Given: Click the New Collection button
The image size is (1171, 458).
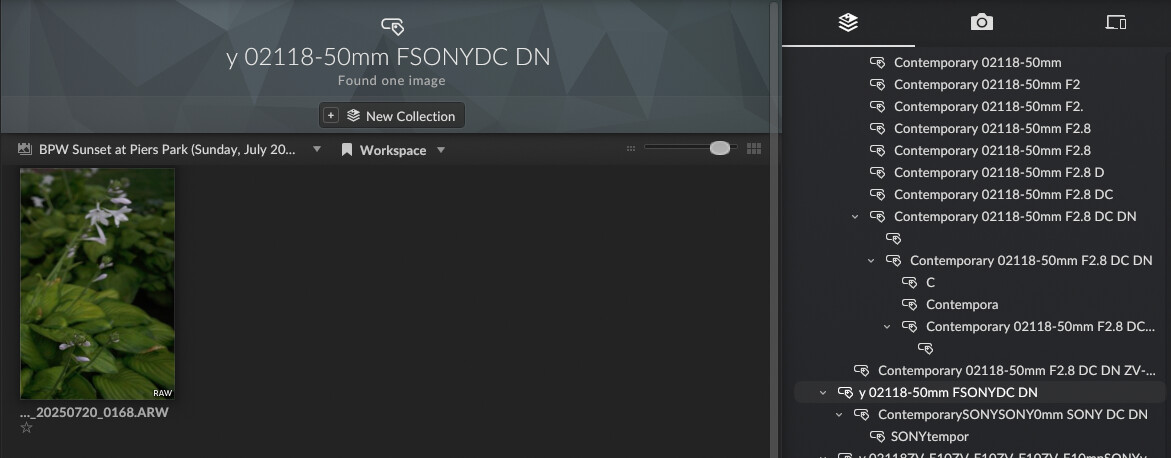Looking at the screenshot, I should pyautogui.click(x=392, y=116).
